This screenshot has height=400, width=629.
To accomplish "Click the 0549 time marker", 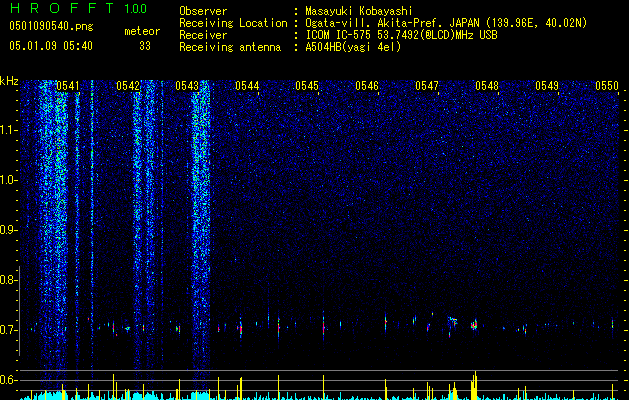I will pyautogui.click(x=547, y=86).
